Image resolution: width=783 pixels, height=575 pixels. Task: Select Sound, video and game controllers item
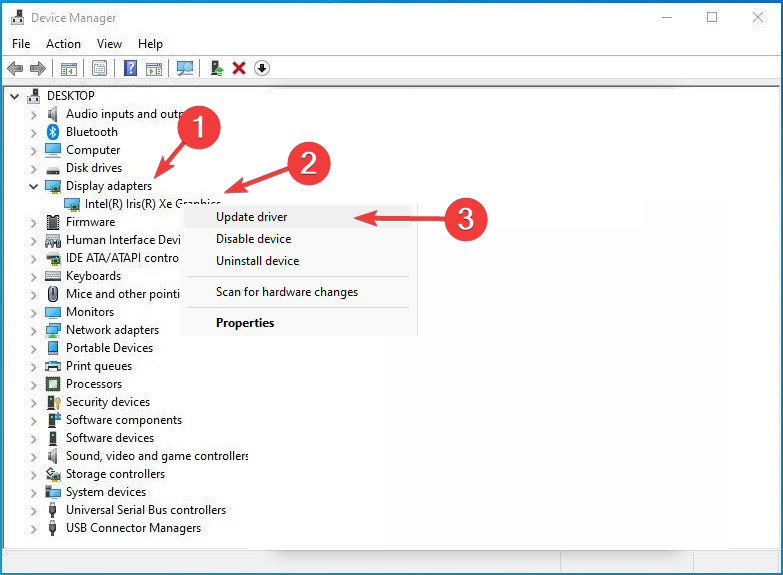(157, 456)
